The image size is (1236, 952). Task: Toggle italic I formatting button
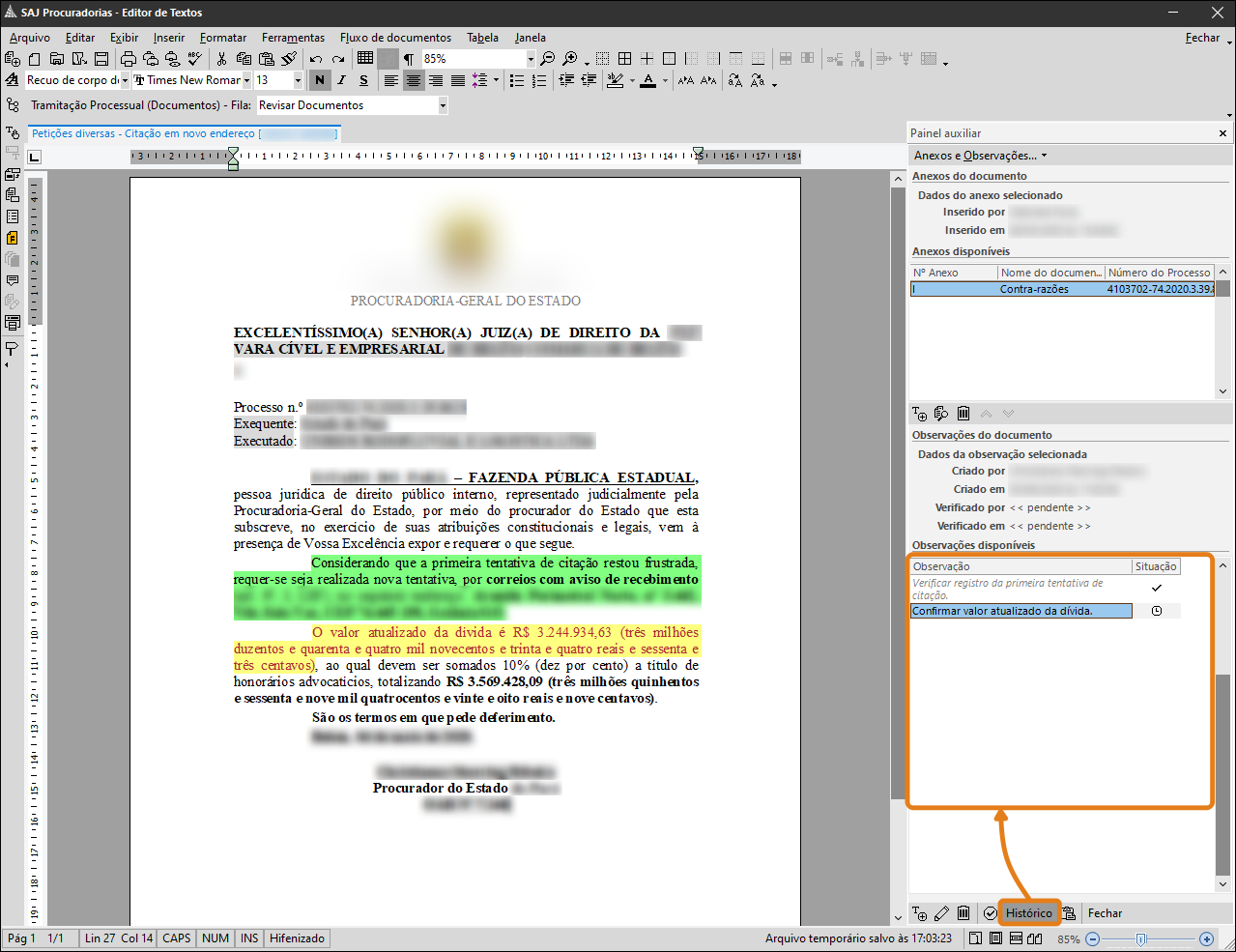click(x=341, y=80)
